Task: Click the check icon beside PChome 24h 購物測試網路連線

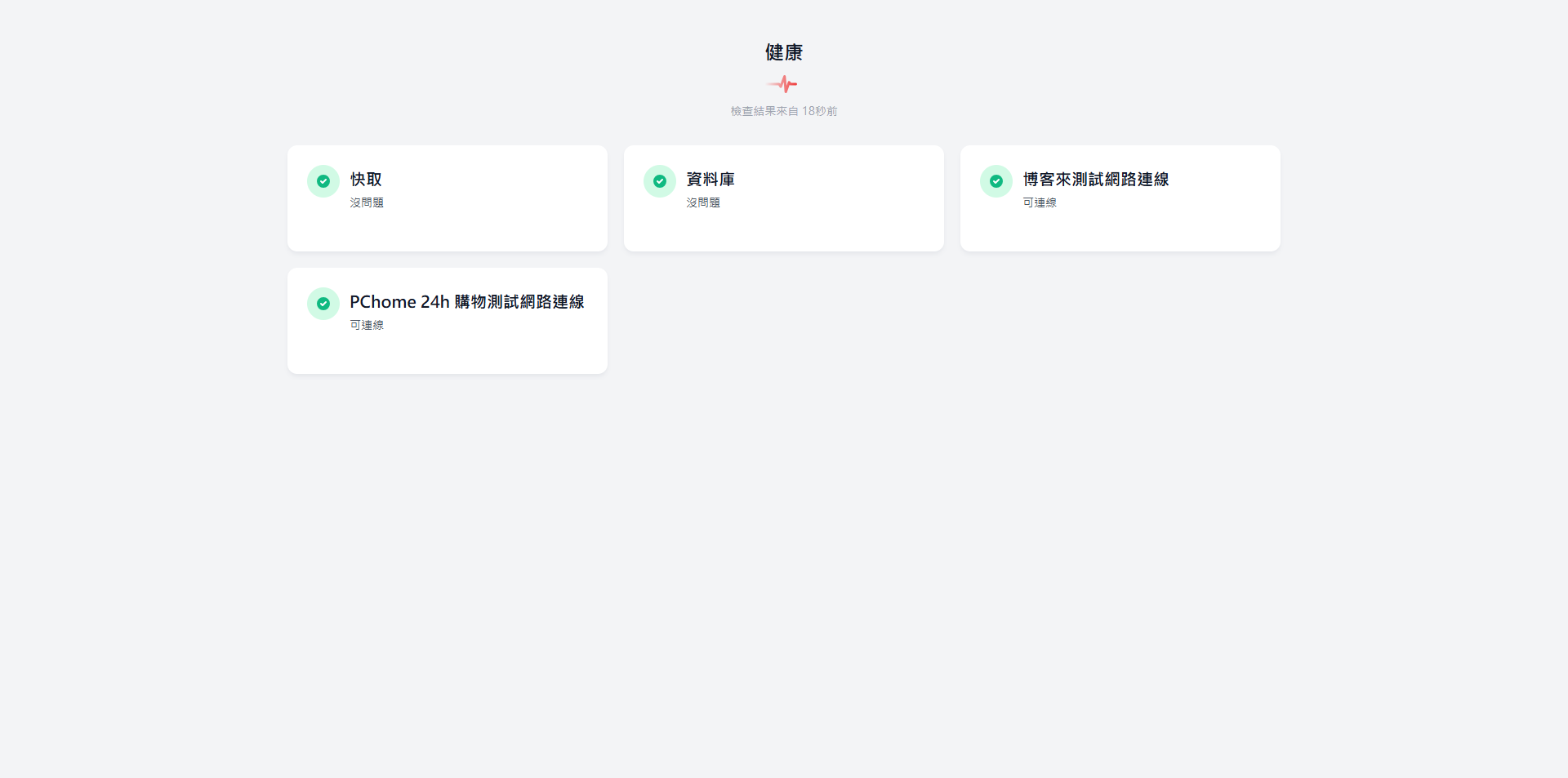Action: (x=323, y=304)
